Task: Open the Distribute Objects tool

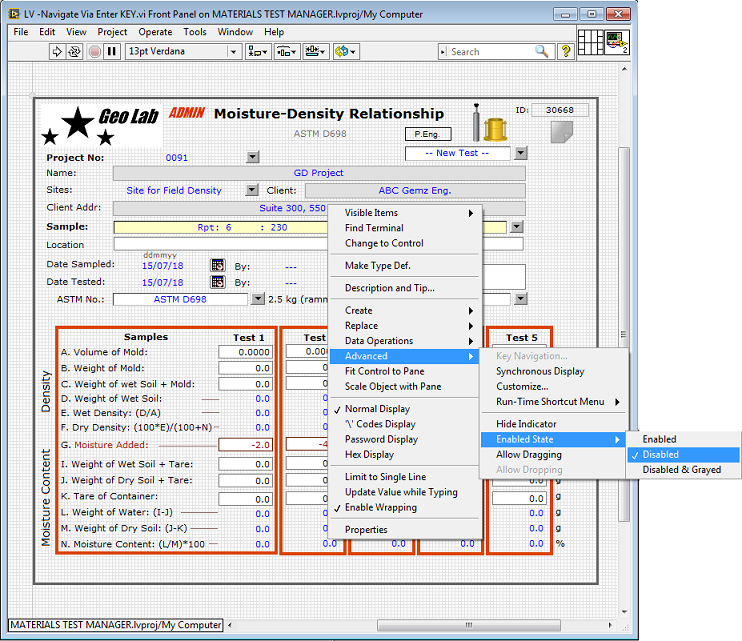Action: pyautogui.click(x=287, y=51)
